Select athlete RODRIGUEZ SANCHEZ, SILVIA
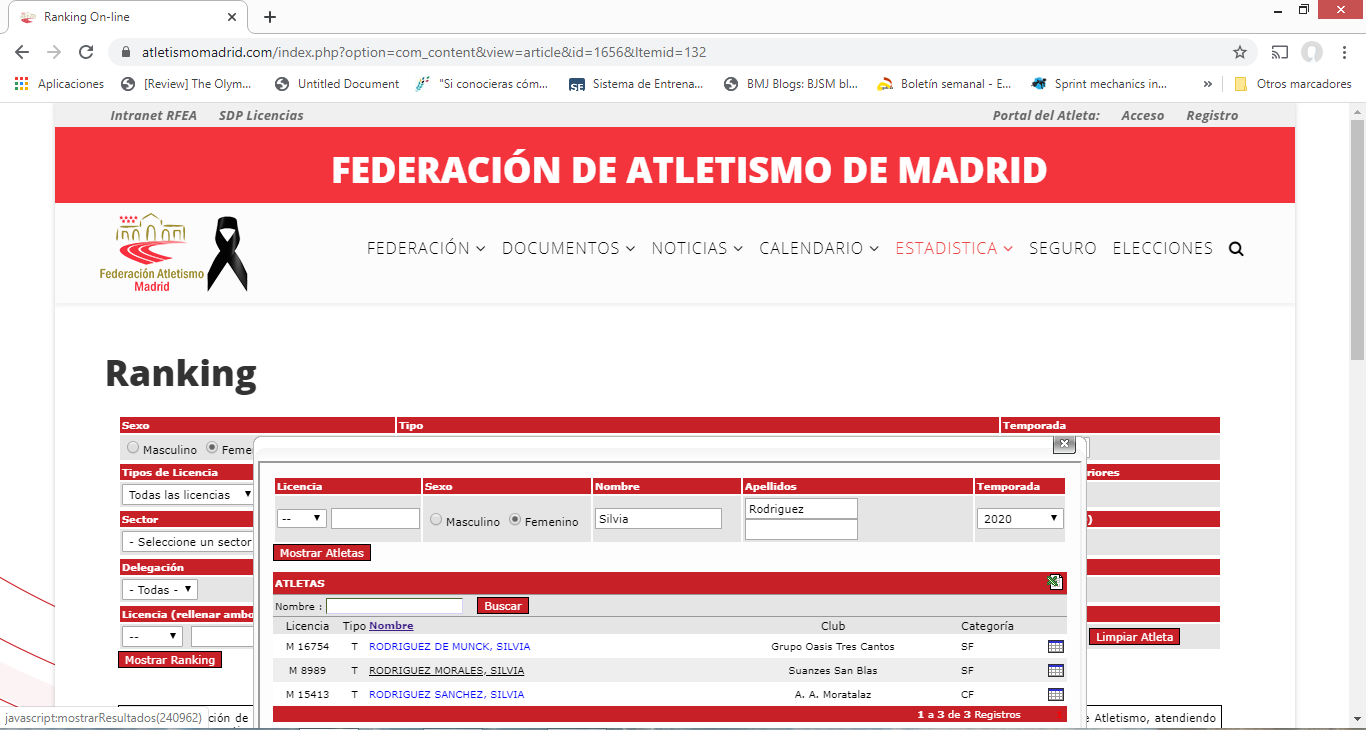Viewport: 1368px width, 730px height. [446, 695]
